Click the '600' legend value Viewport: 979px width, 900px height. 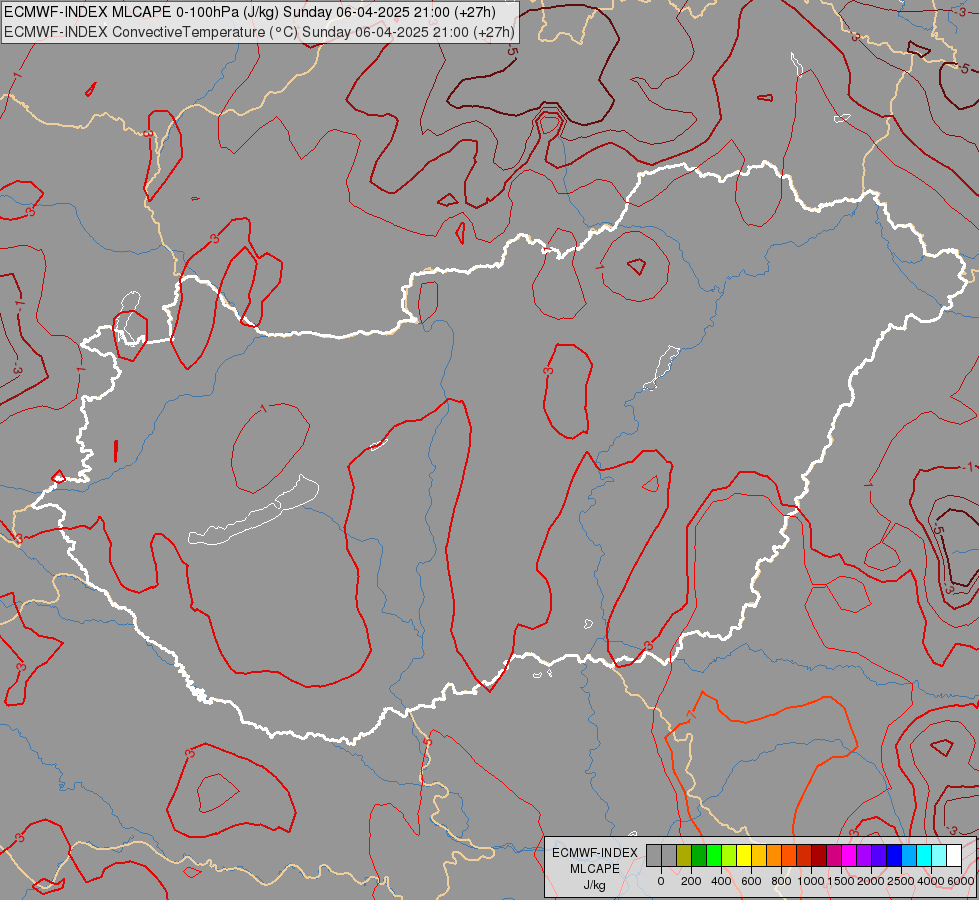point(751,881)
